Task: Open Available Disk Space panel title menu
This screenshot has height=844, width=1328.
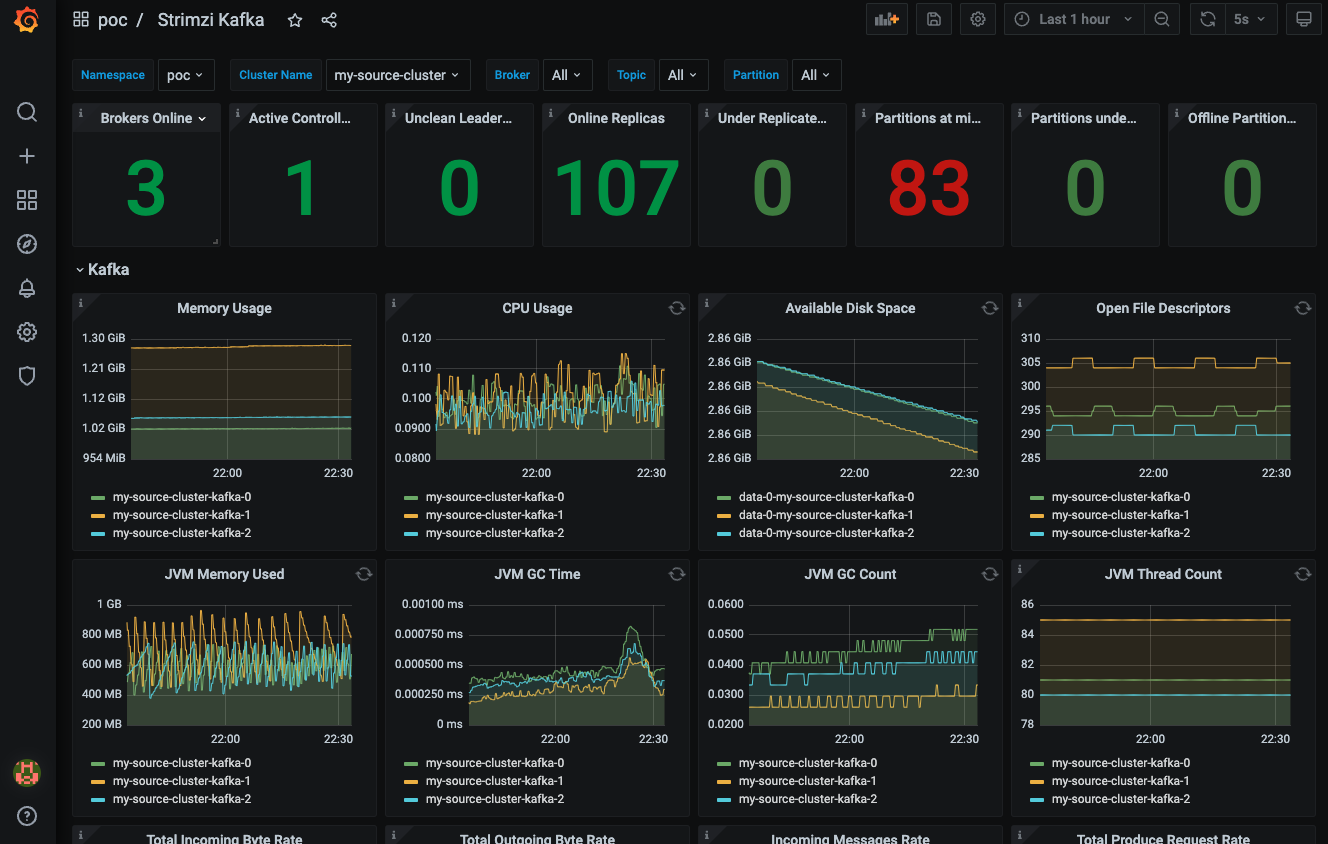Action: (x=850, y=308)
